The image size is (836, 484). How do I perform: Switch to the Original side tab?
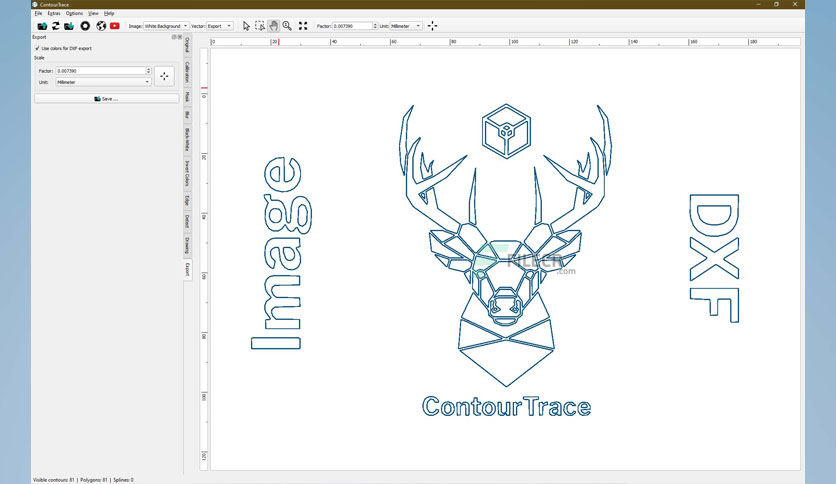click(x=187, y=46)
